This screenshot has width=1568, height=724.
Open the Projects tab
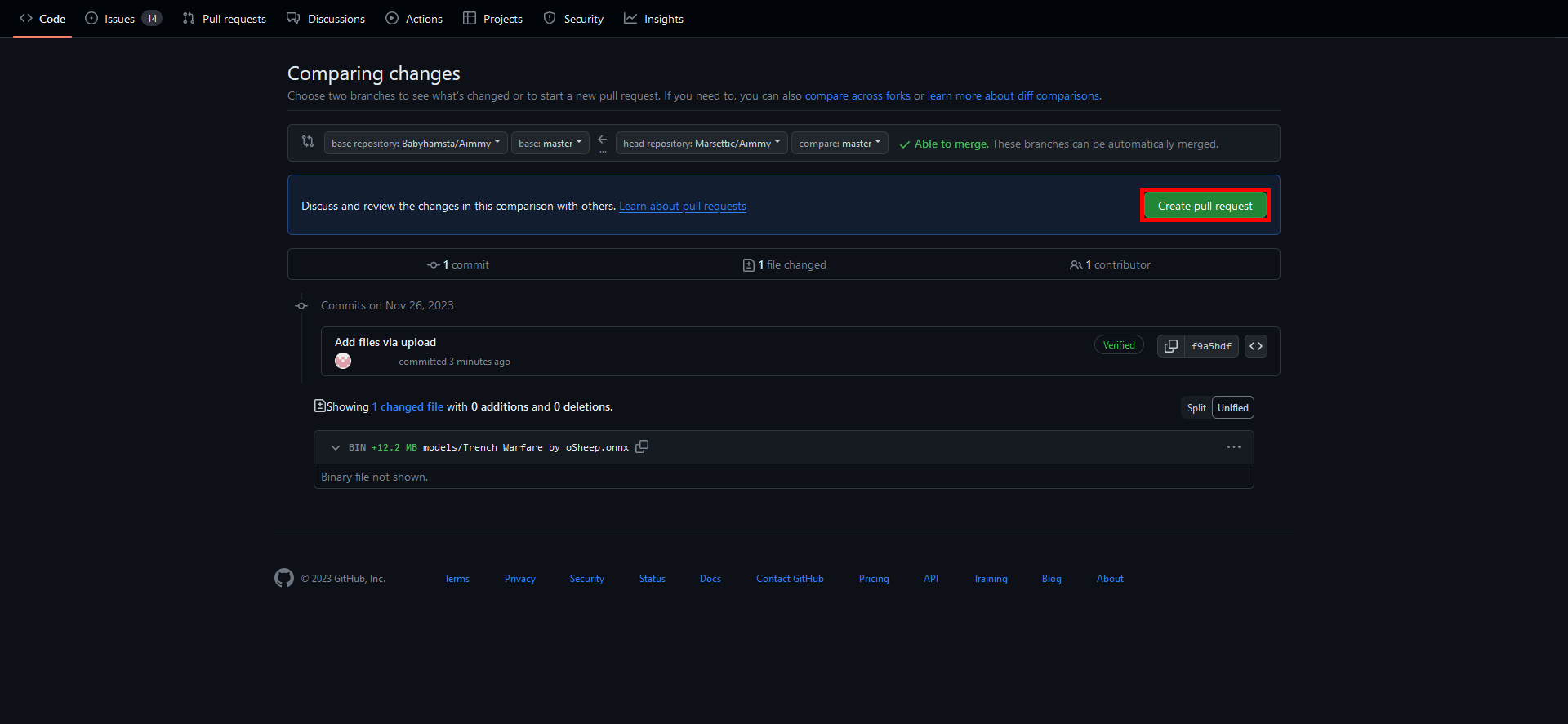[492, 19]
